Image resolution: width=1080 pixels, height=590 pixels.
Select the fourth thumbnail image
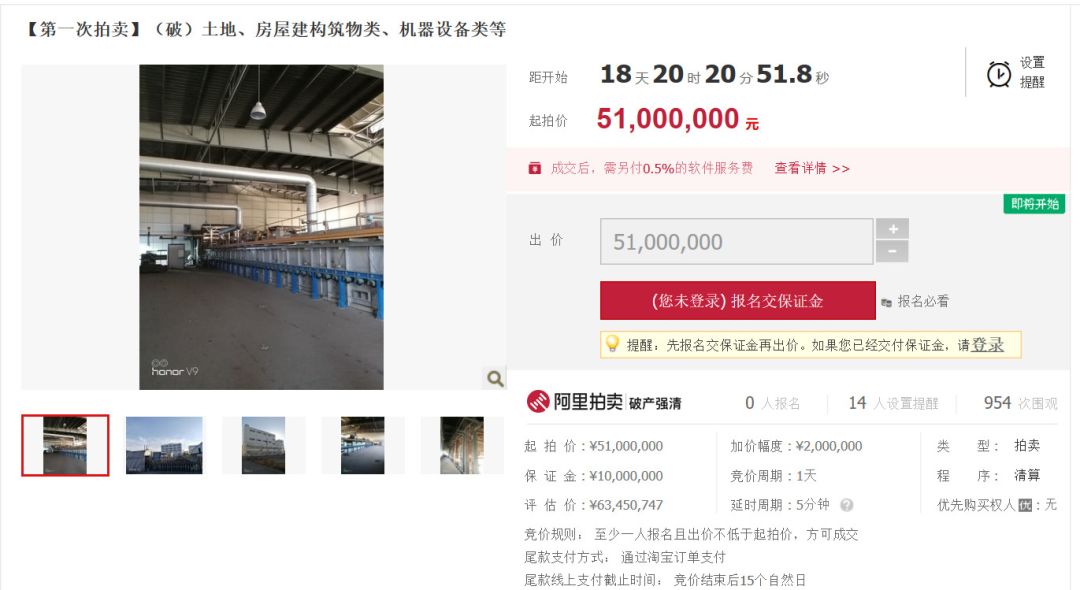click(362, 445)
